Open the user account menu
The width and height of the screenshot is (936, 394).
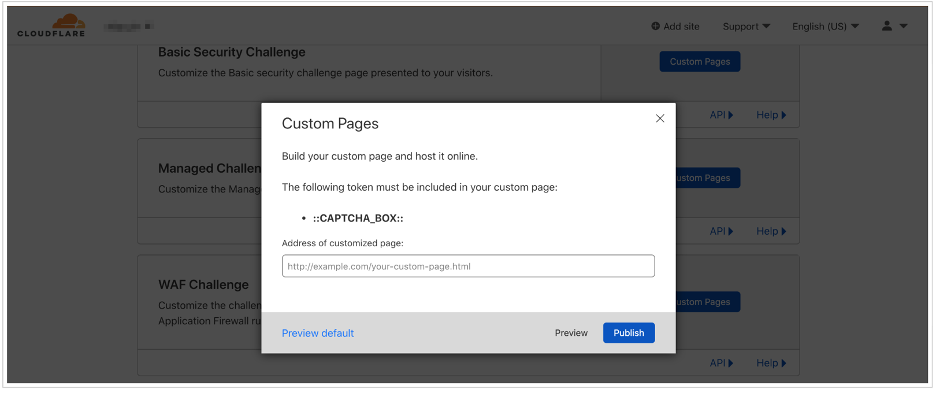tap(894, 26)
